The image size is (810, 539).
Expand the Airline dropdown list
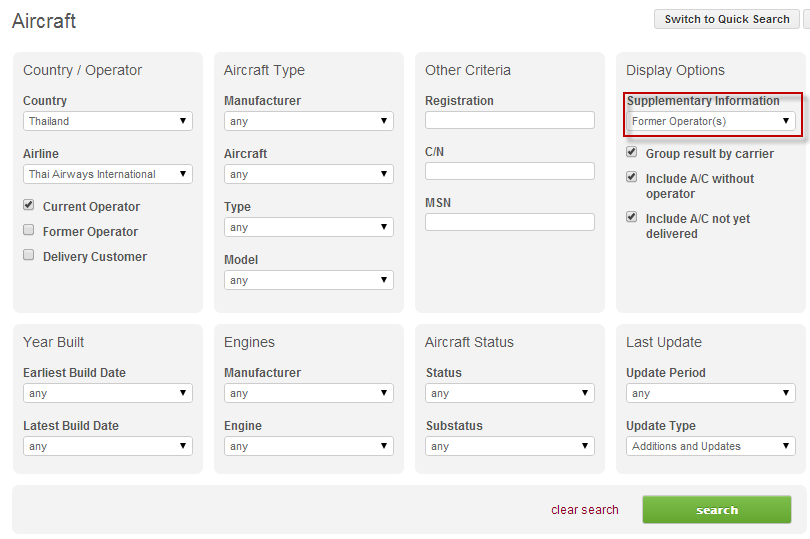(108, 174)
